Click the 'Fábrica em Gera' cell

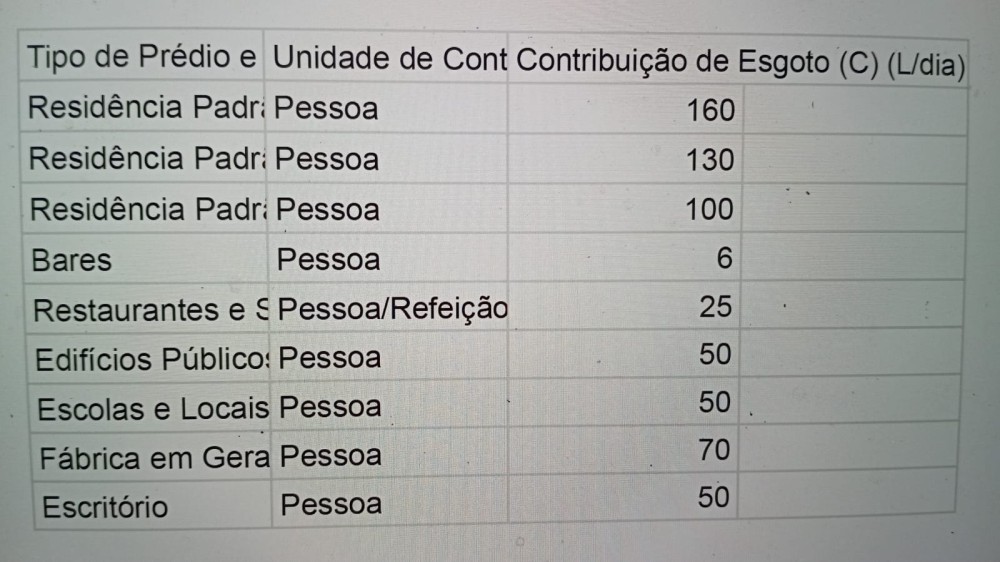[x=154, y=458]
